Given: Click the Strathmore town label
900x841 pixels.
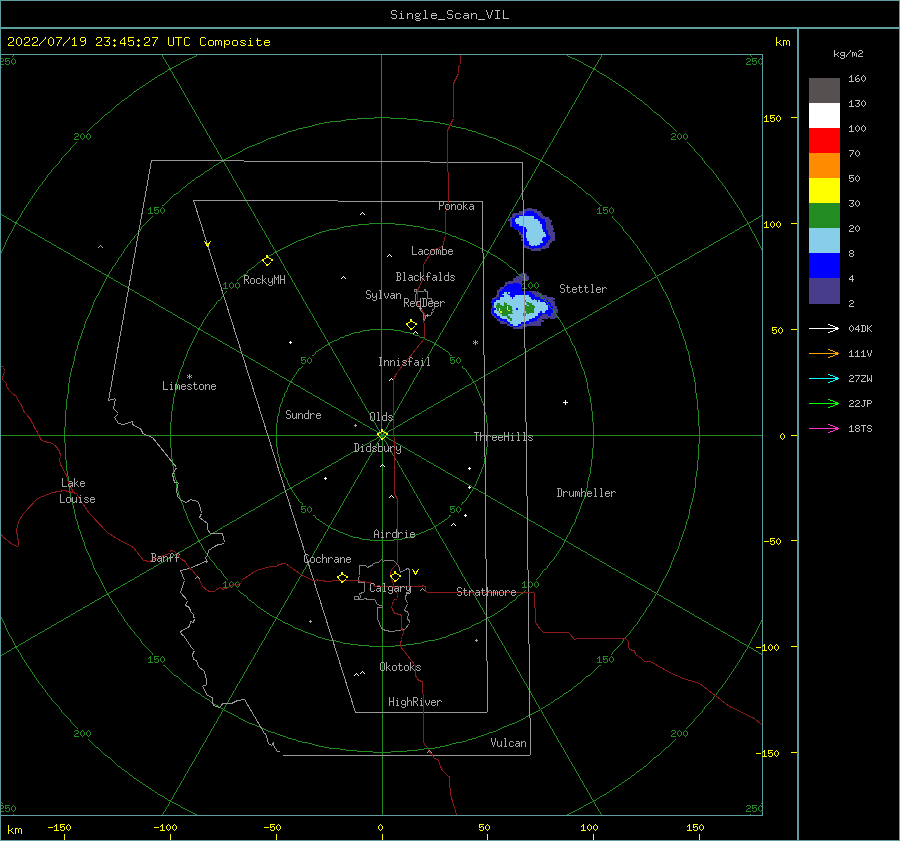Looking at the screenshot, I should [486, 592].
